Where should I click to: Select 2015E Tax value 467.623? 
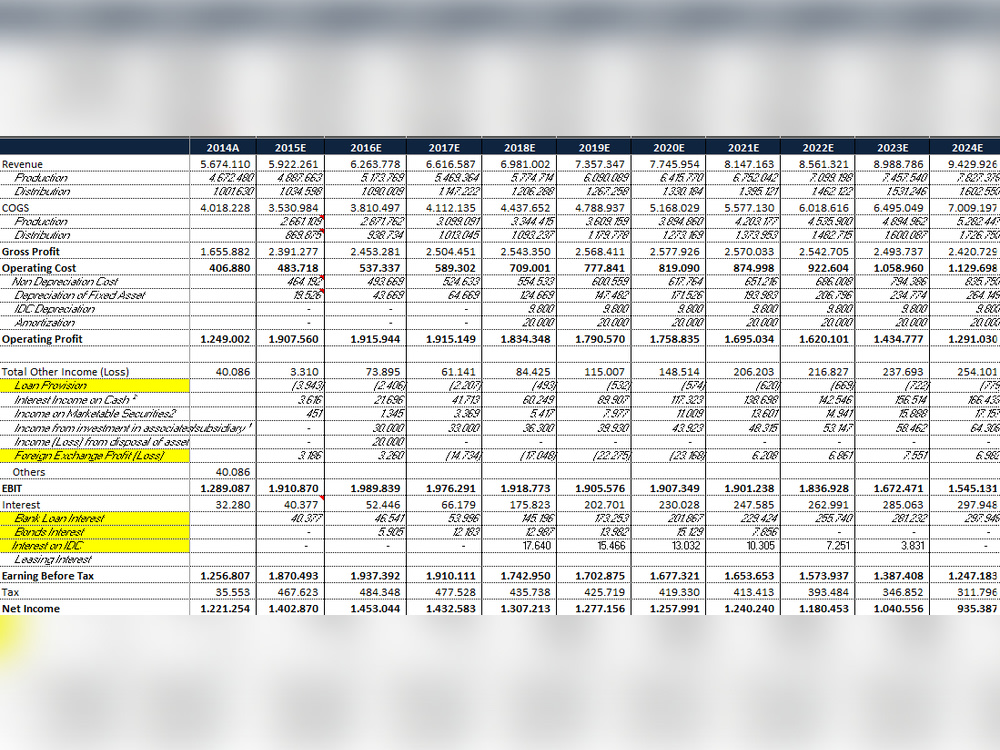point(298,592)
